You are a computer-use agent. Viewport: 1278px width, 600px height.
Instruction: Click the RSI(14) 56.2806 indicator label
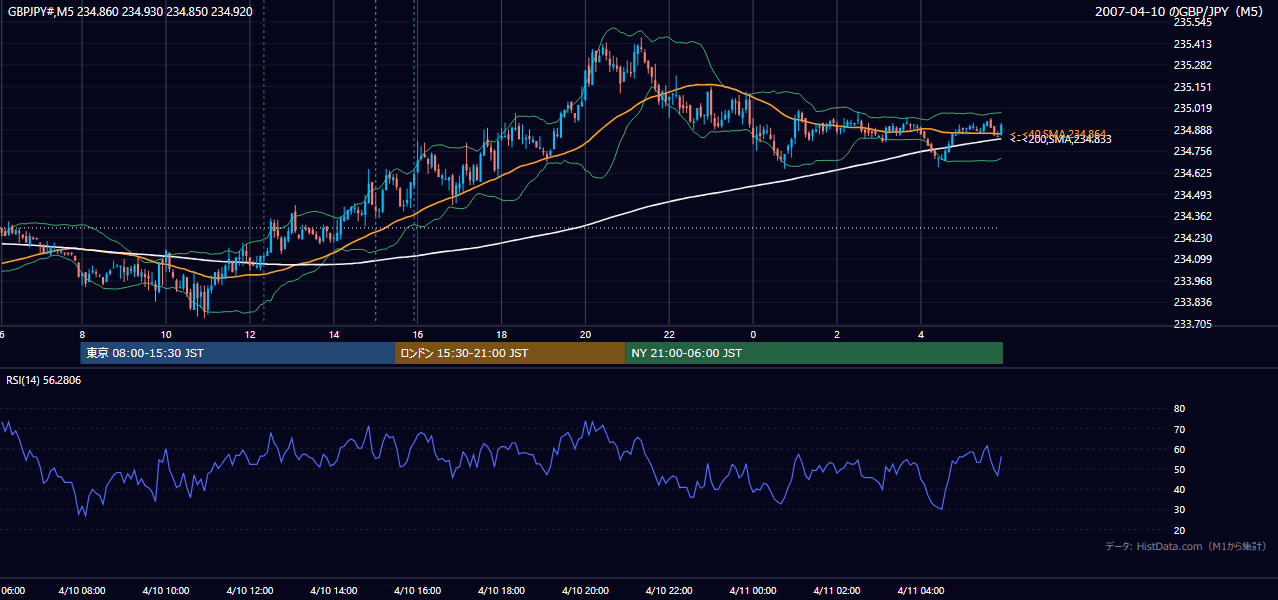pos(44,380)
